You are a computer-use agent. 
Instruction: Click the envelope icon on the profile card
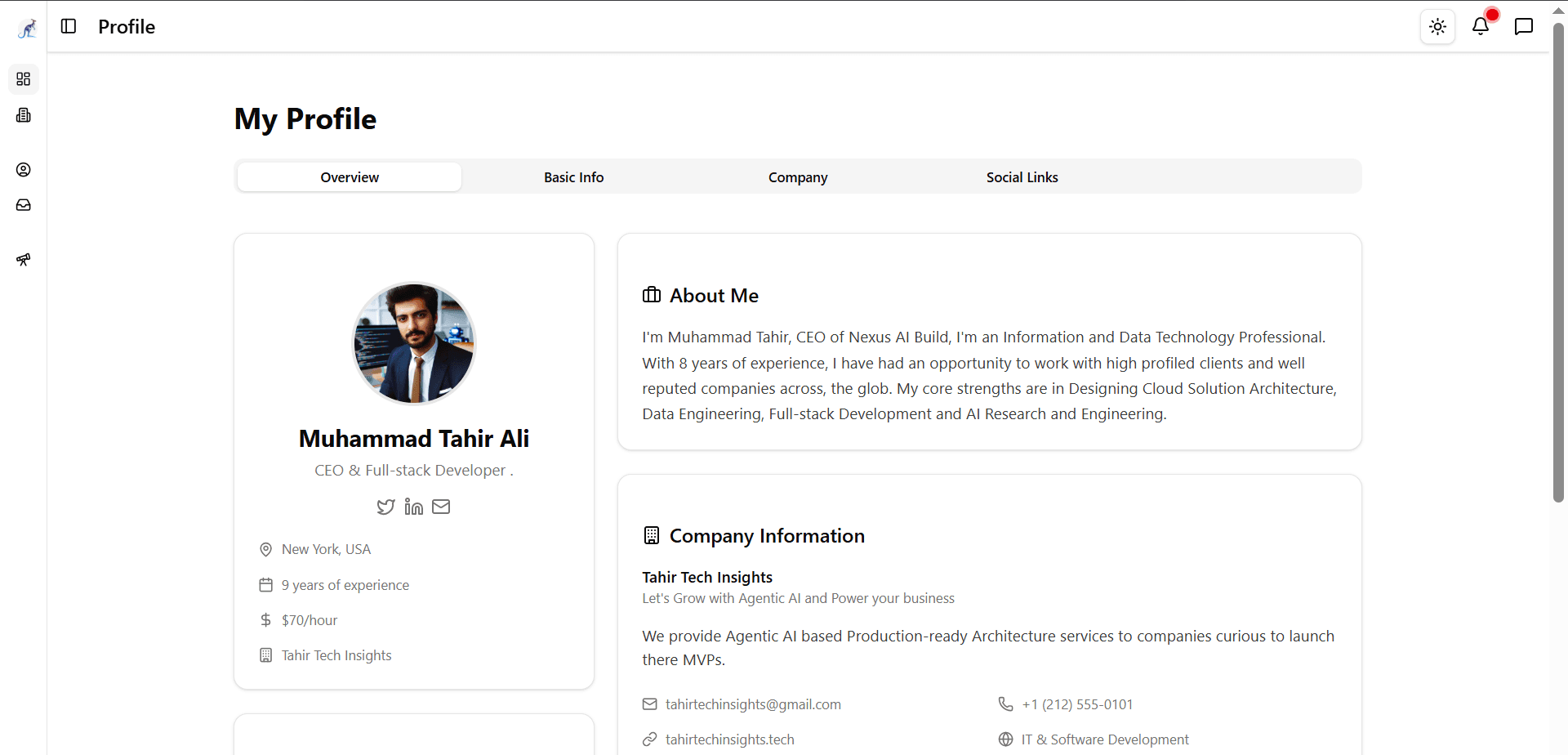click(x=441, y=507)
